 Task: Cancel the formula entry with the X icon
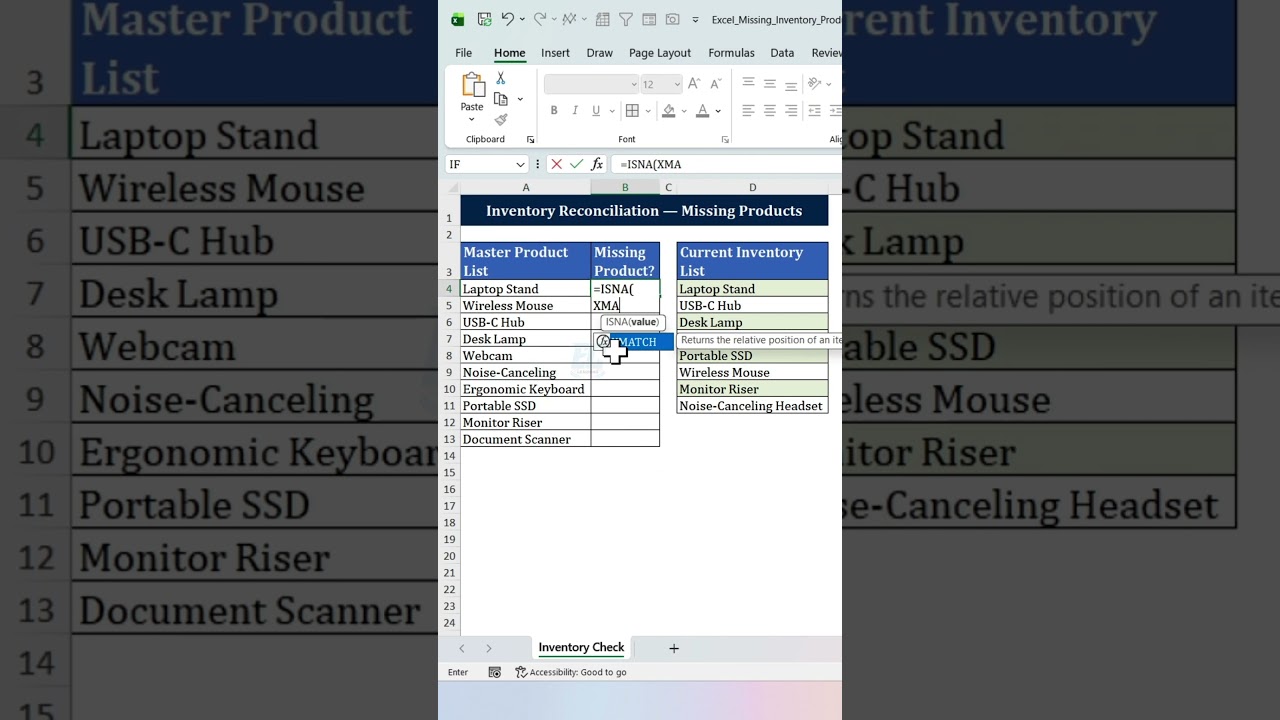pos(557,164)
